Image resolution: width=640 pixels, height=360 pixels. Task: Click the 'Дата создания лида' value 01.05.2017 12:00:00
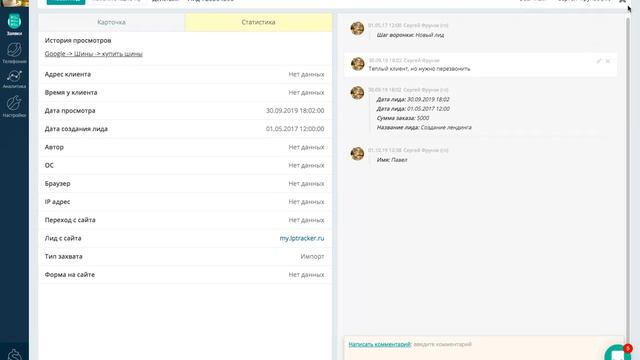(295, 129)
